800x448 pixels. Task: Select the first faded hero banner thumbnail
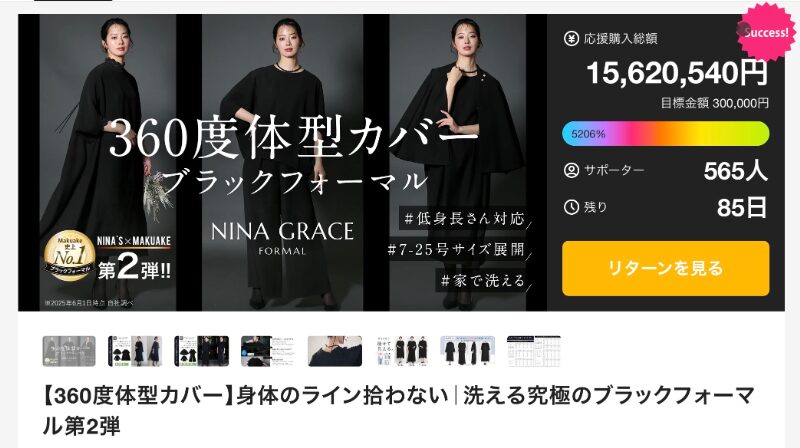click(69, 351)
